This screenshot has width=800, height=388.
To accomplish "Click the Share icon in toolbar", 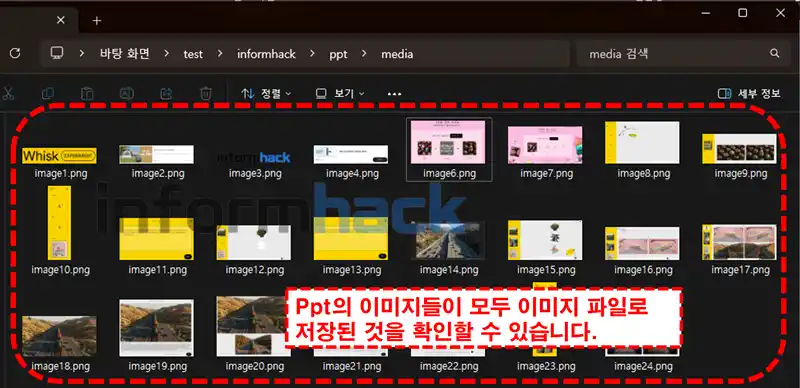I will (166, 93).
